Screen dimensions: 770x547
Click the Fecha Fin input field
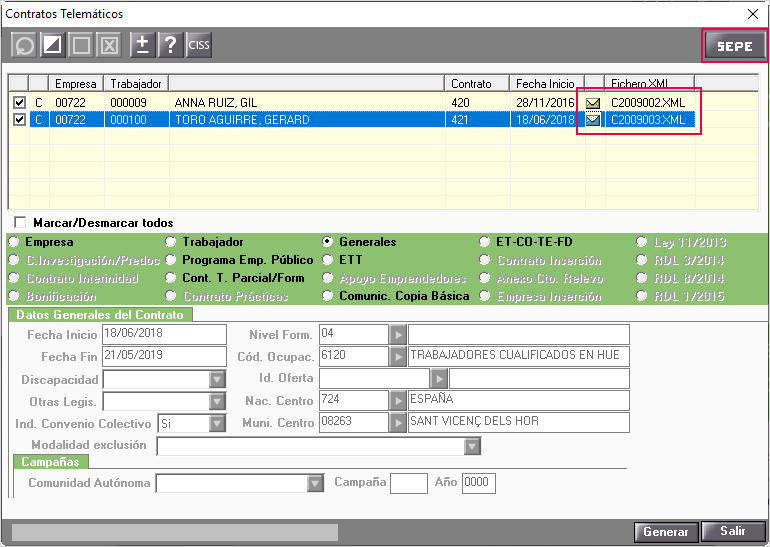(165, 356)
